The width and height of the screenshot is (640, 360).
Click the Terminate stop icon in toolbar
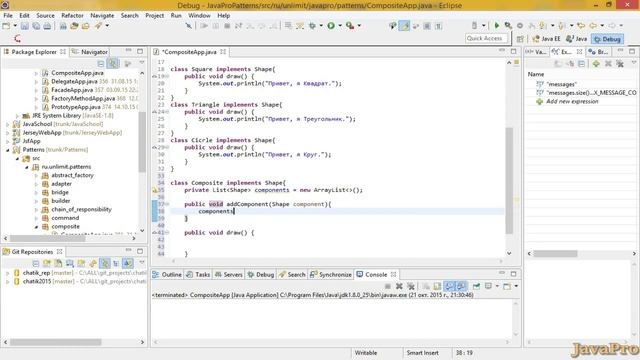pyautogui.click(x=227, y=26)
